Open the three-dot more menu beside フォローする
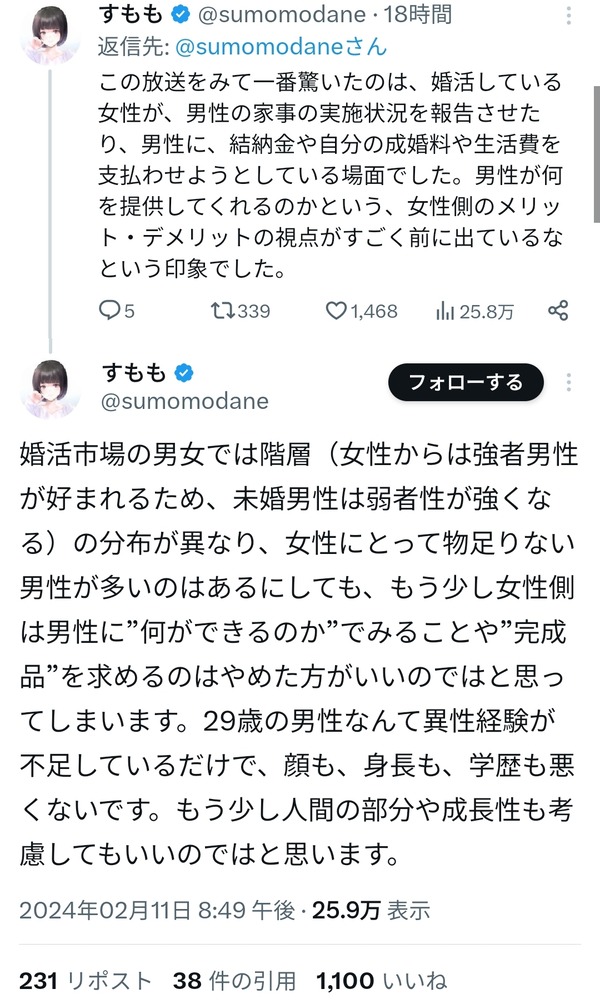600x1004 pixels. pos(569,382)
